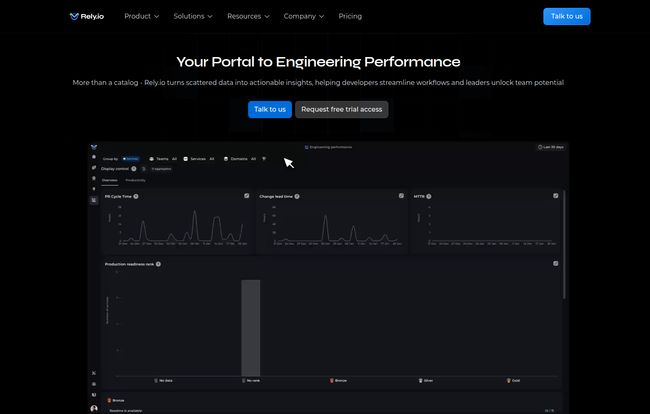Screen dimensions: 650x414
Task: Open the Services filter dropdown
Action: (199, 159)
